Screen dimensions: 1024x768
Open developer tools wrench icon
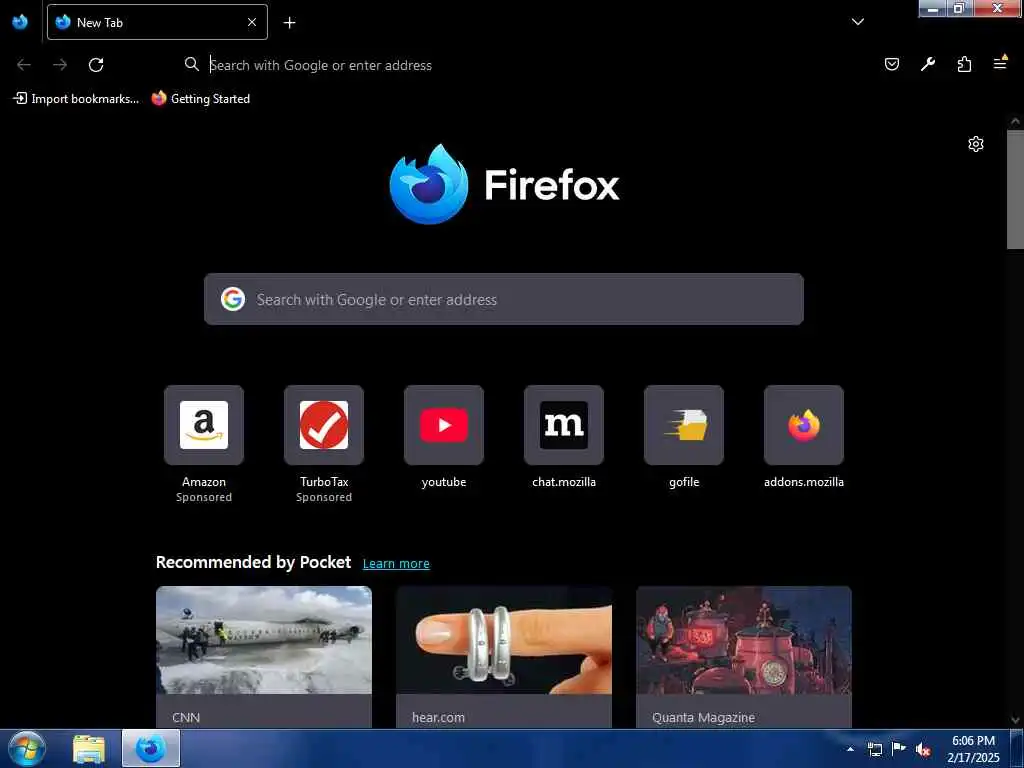pos(928,64)
